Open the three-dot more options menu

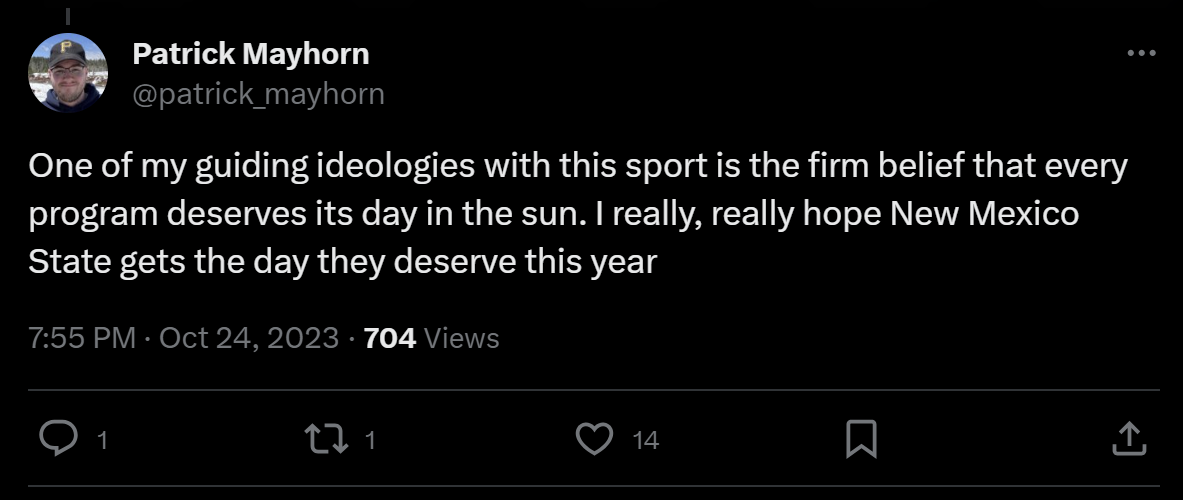point(1141,54)
